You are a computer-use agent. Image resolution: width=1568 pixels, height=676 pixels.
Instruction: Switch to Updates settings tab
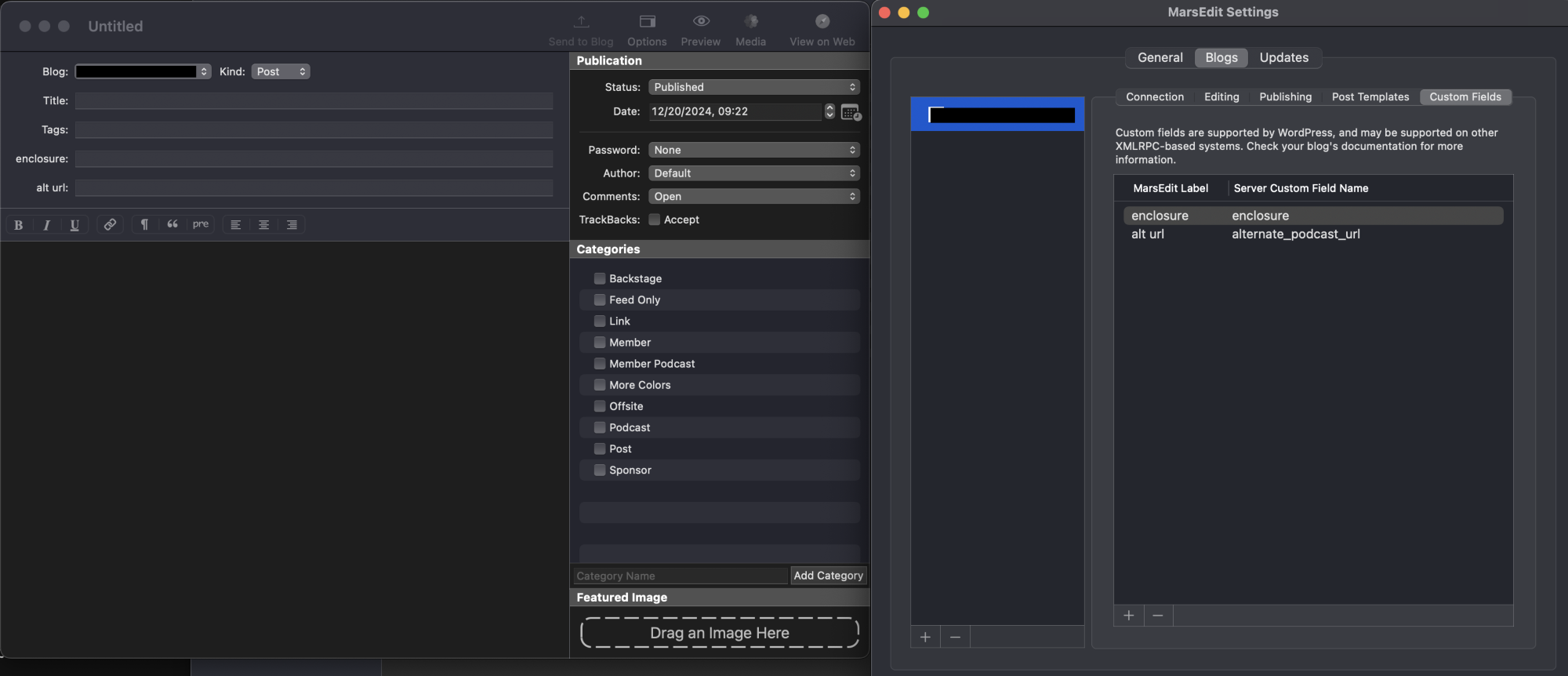point(1284,57)
